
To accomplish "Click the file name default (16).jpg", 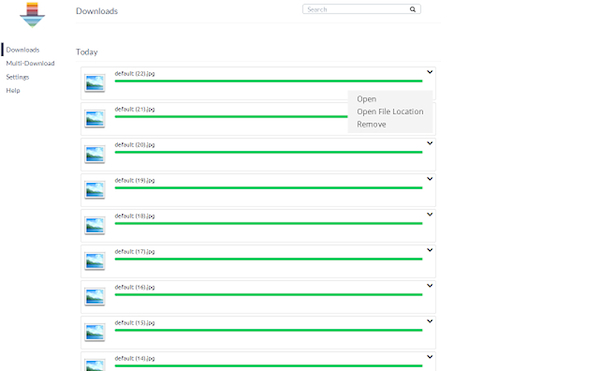I will pos(135,287).
